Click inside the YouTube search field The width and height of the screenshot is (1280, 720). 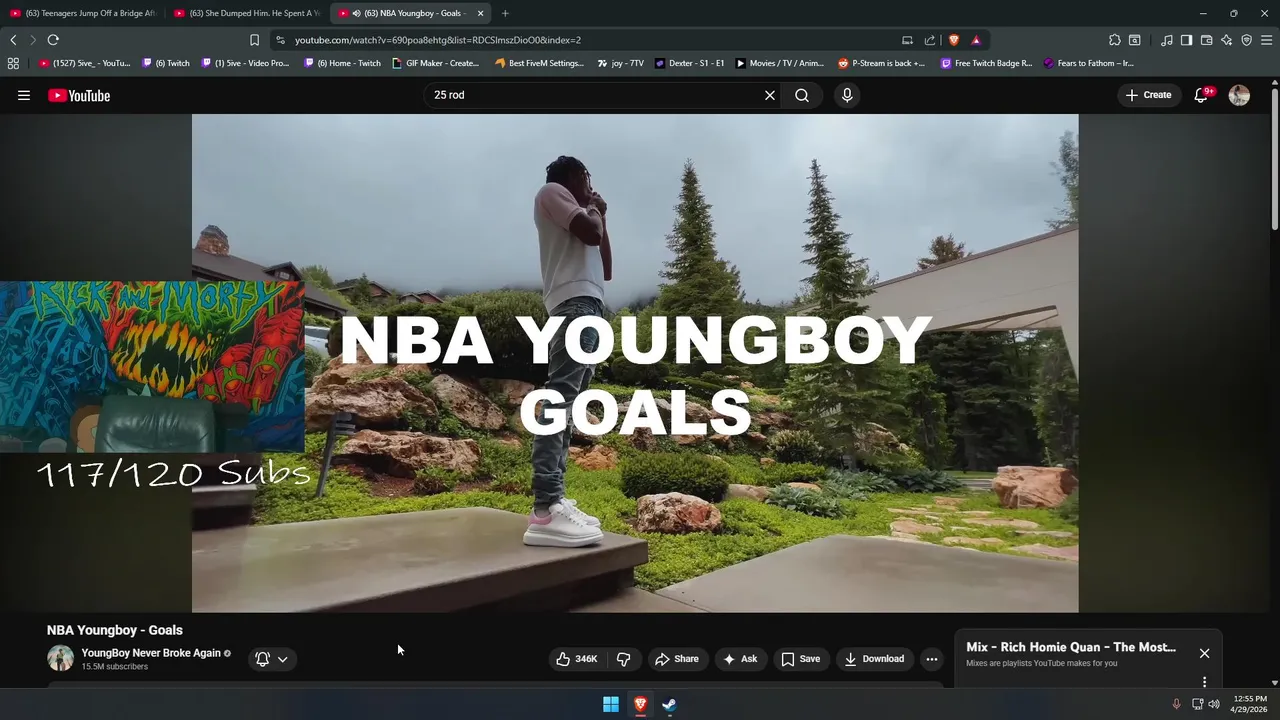click(x=595, y=95)
